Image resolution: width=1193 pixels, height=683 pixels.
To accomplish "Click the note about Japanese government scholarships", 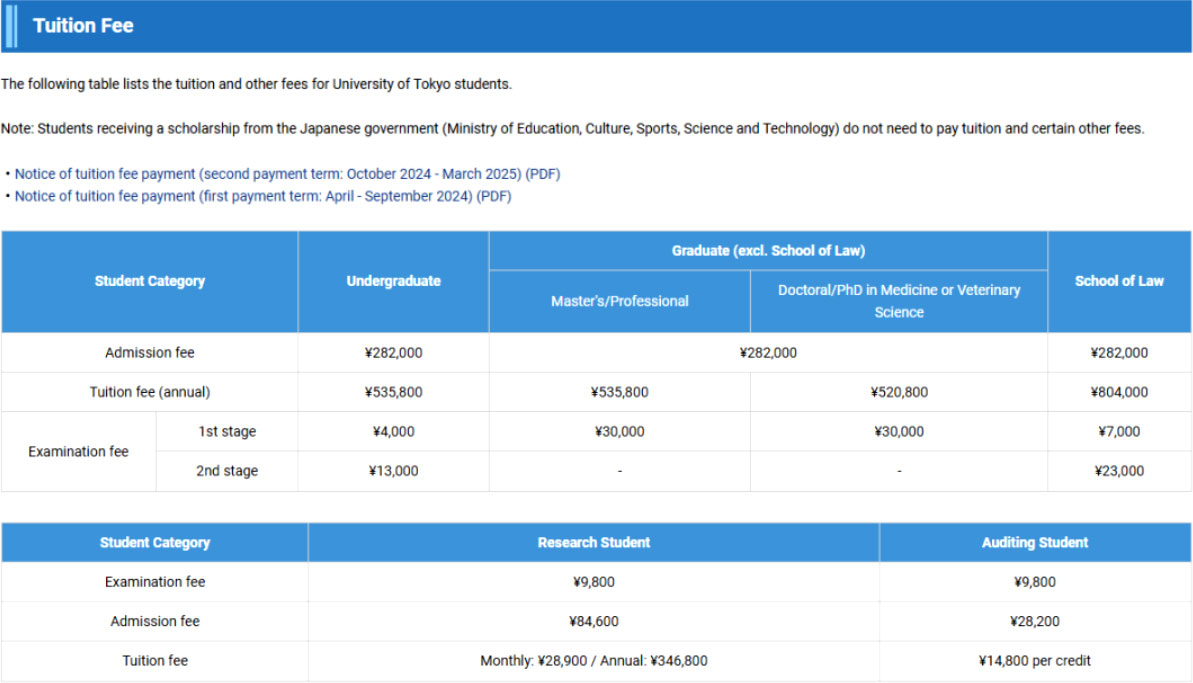I will click(x=572, y=129).
